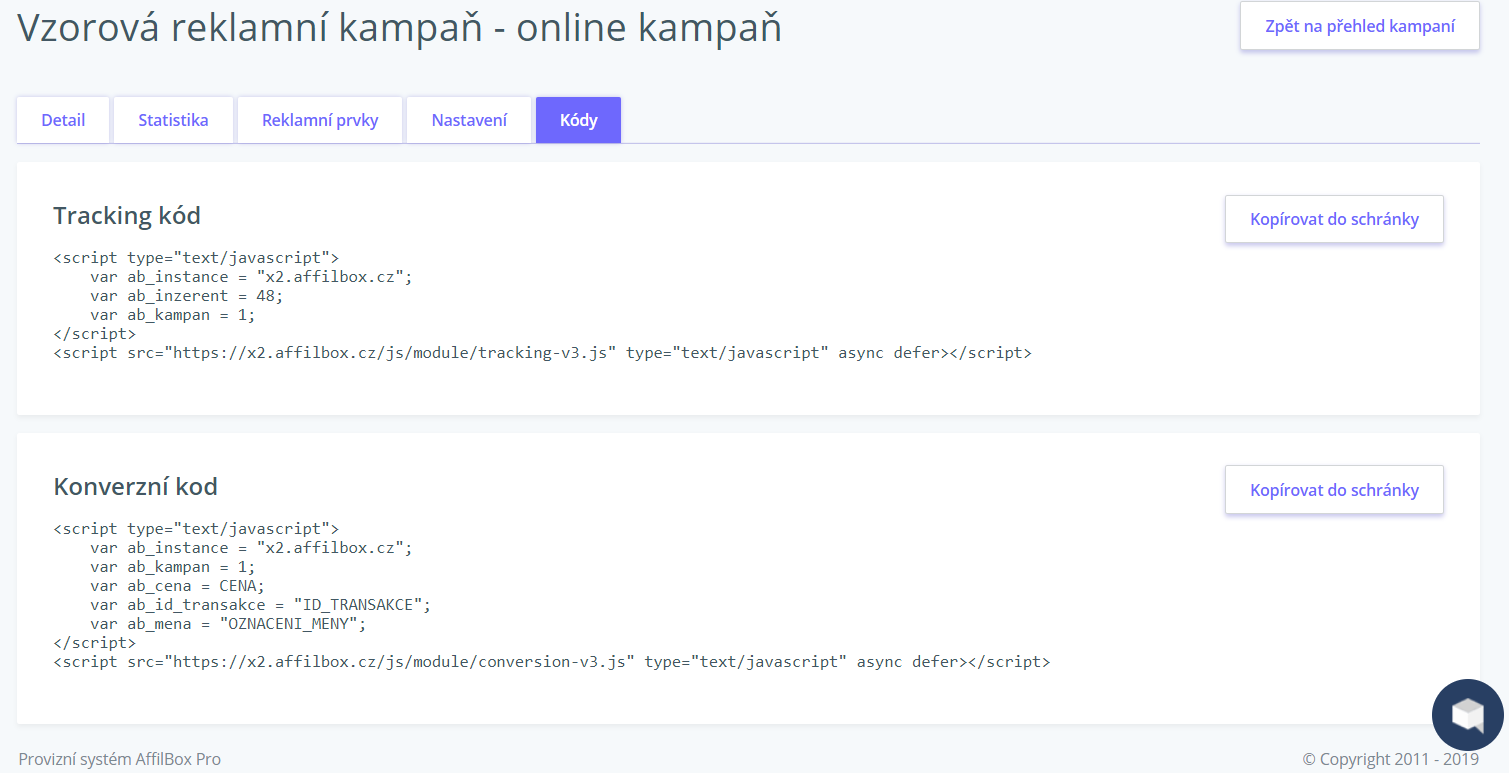Copy the Tracking kód to clipboard
This screenshot has height=773, width=1509.
pyautogui.click(x=1334, y=219)
